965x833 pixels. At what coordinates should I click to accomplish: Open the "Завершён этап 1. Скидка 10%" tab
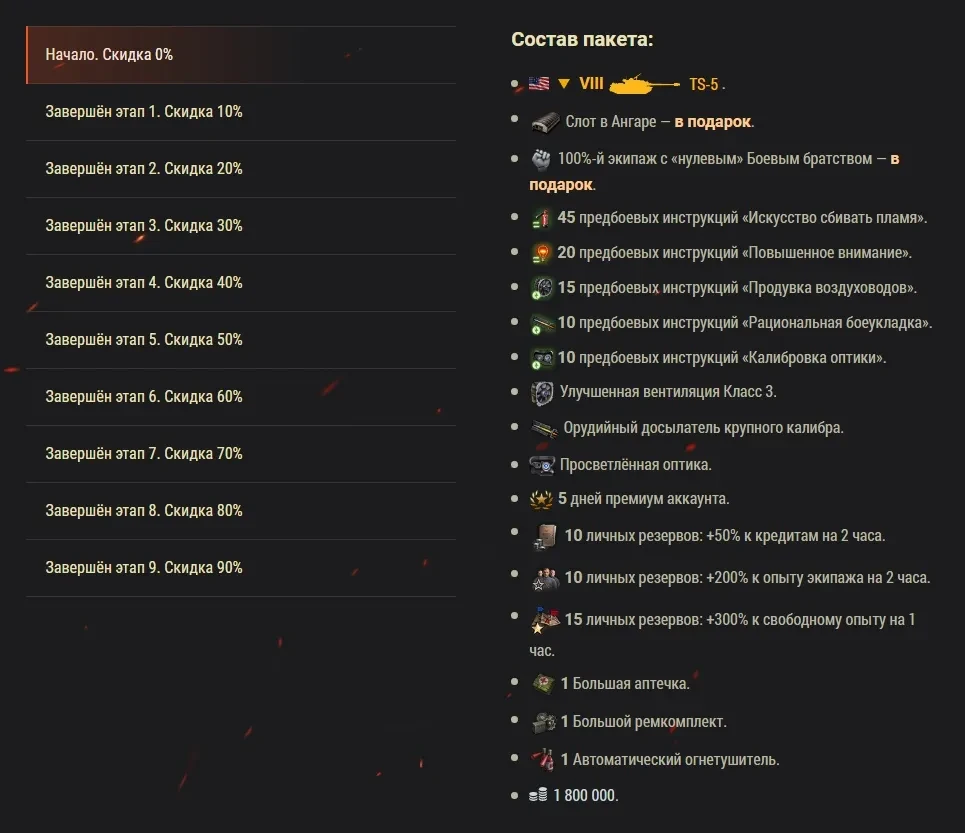(x=240, y=112)
